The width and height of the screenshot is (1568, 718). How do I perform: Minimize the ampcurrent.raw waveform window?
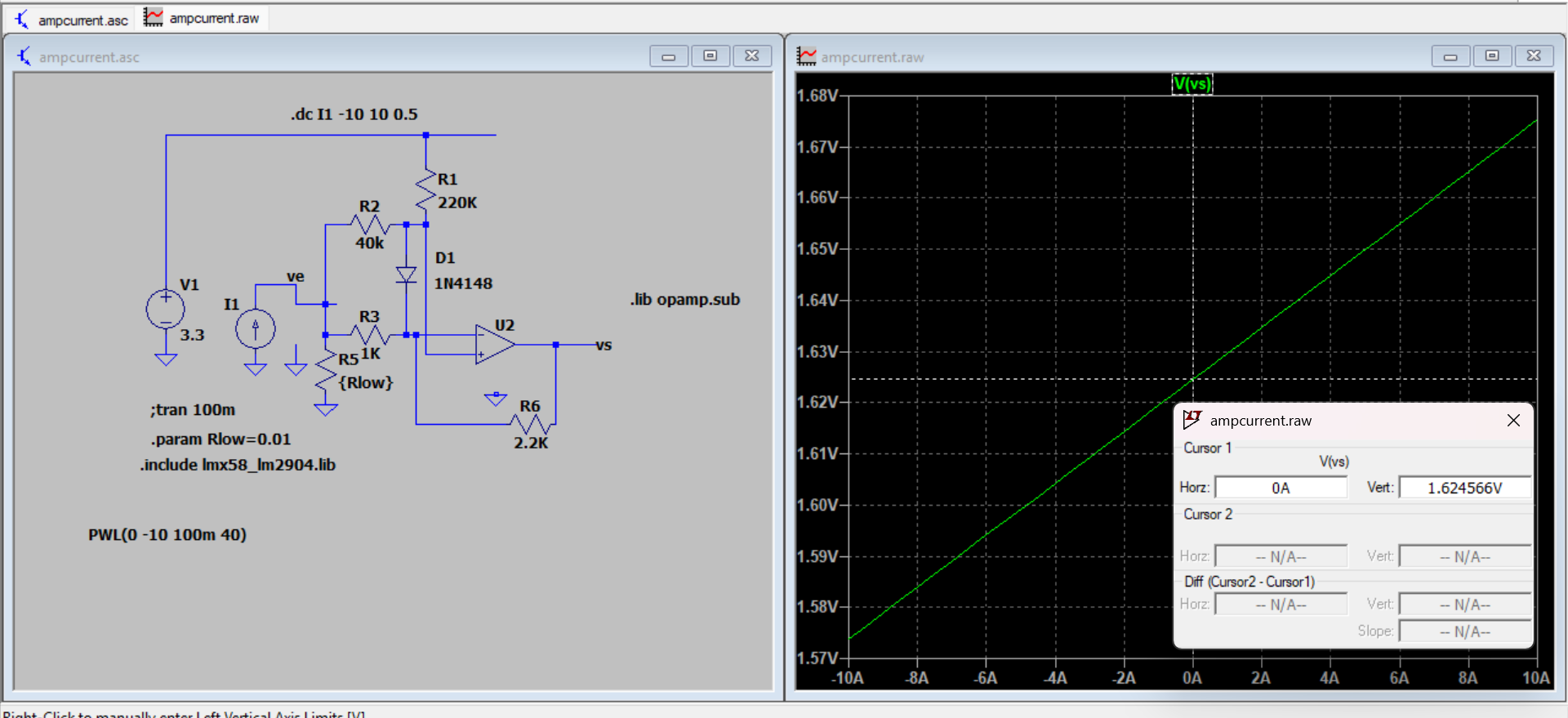point(1450,56)
